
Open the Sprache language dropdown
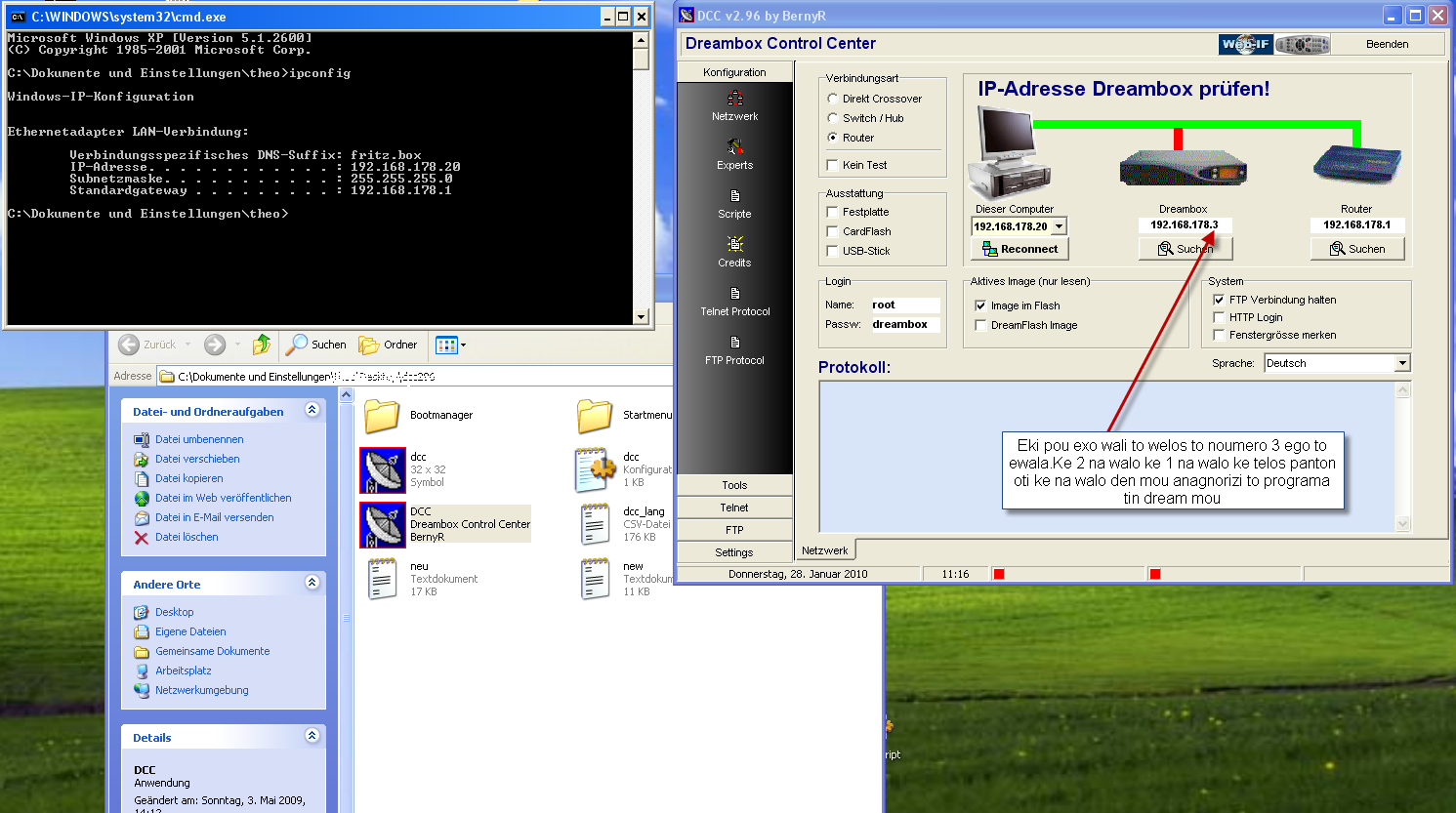pos(1402,363)
